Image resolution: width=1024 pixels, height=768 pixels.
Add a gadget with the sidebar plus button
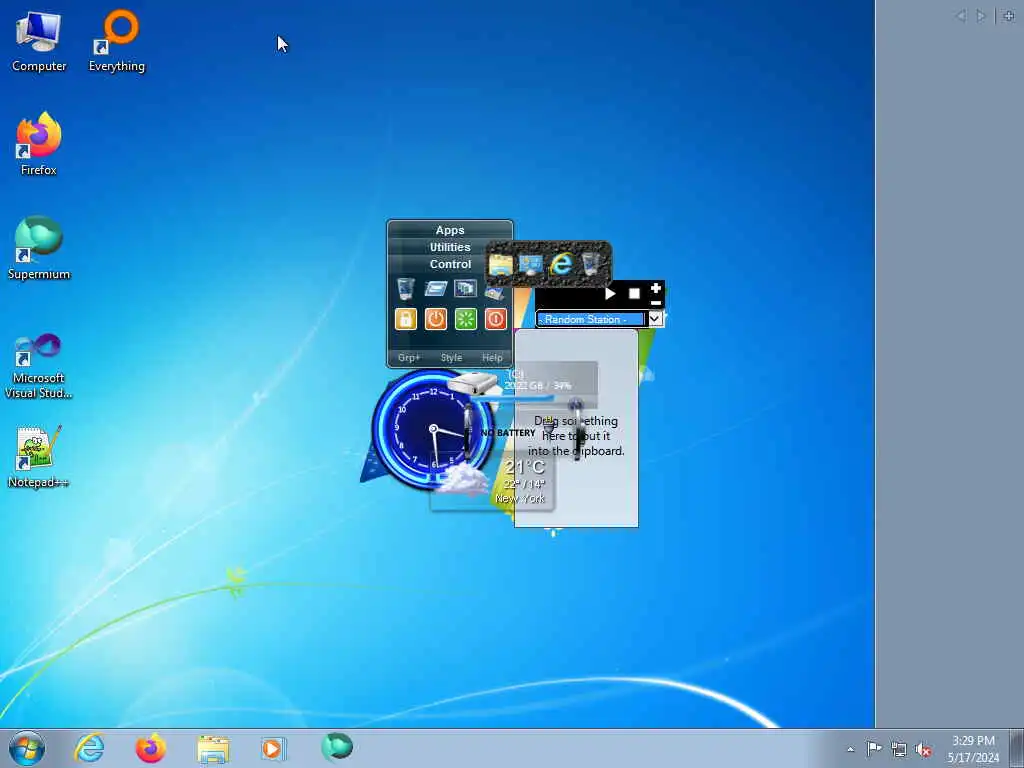pos(1009,16)
